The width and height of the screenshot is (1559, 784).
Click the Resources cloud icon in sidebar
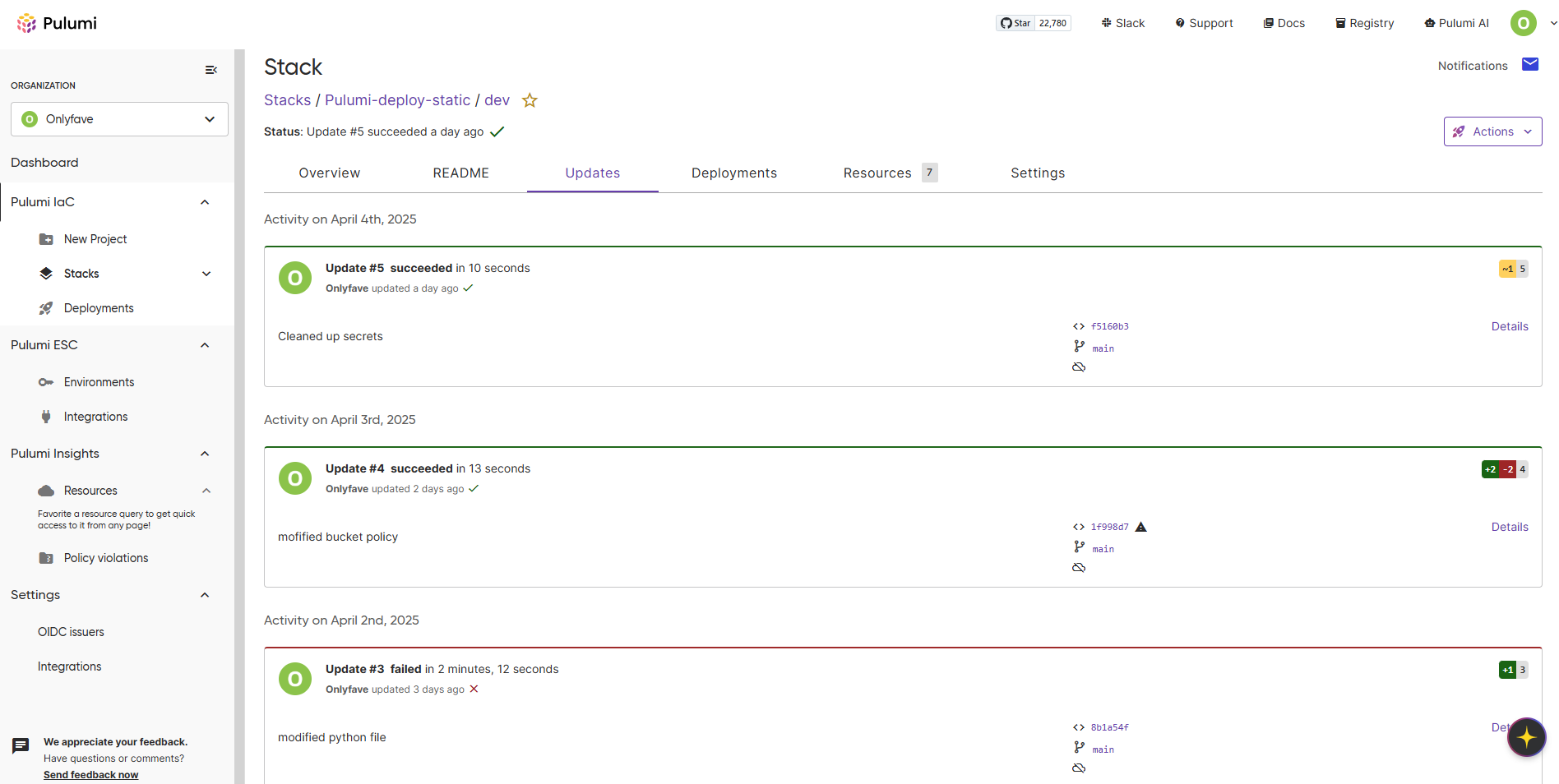pos(46,491)
